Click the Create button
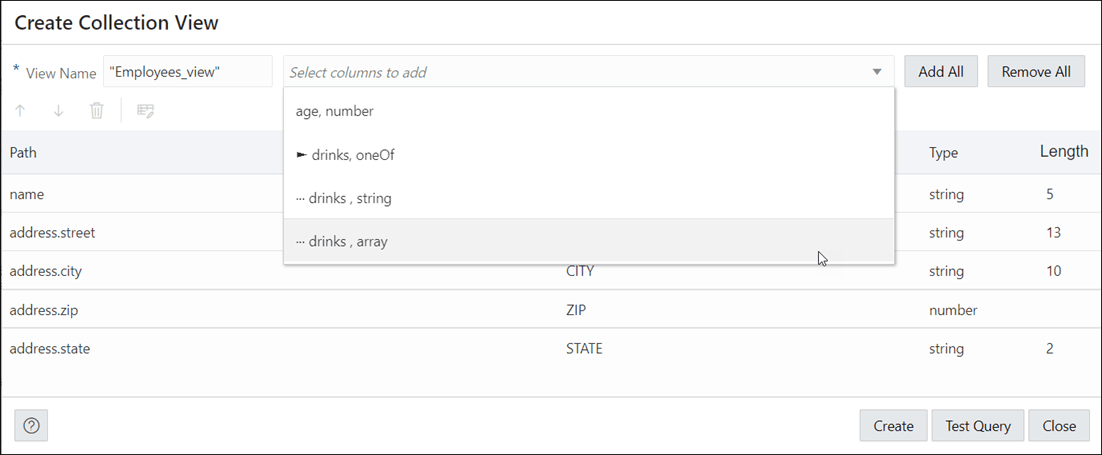The image size is (1102, 455). click(893, 426)
